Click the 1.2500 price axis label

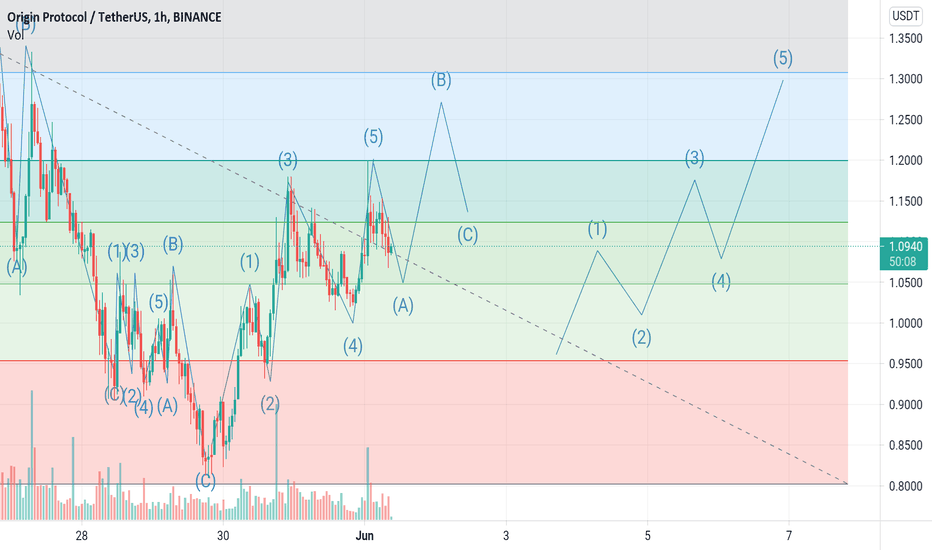(906, 120)
